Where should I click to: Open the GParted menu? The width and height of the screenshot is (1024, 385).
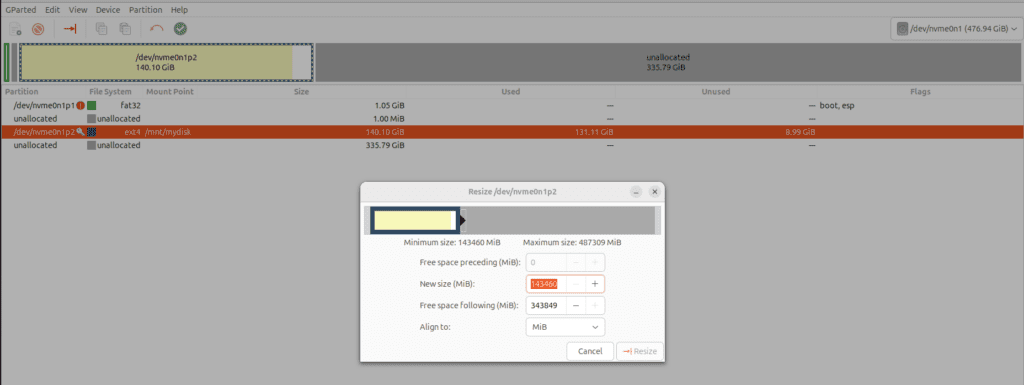tap(20, 10)
